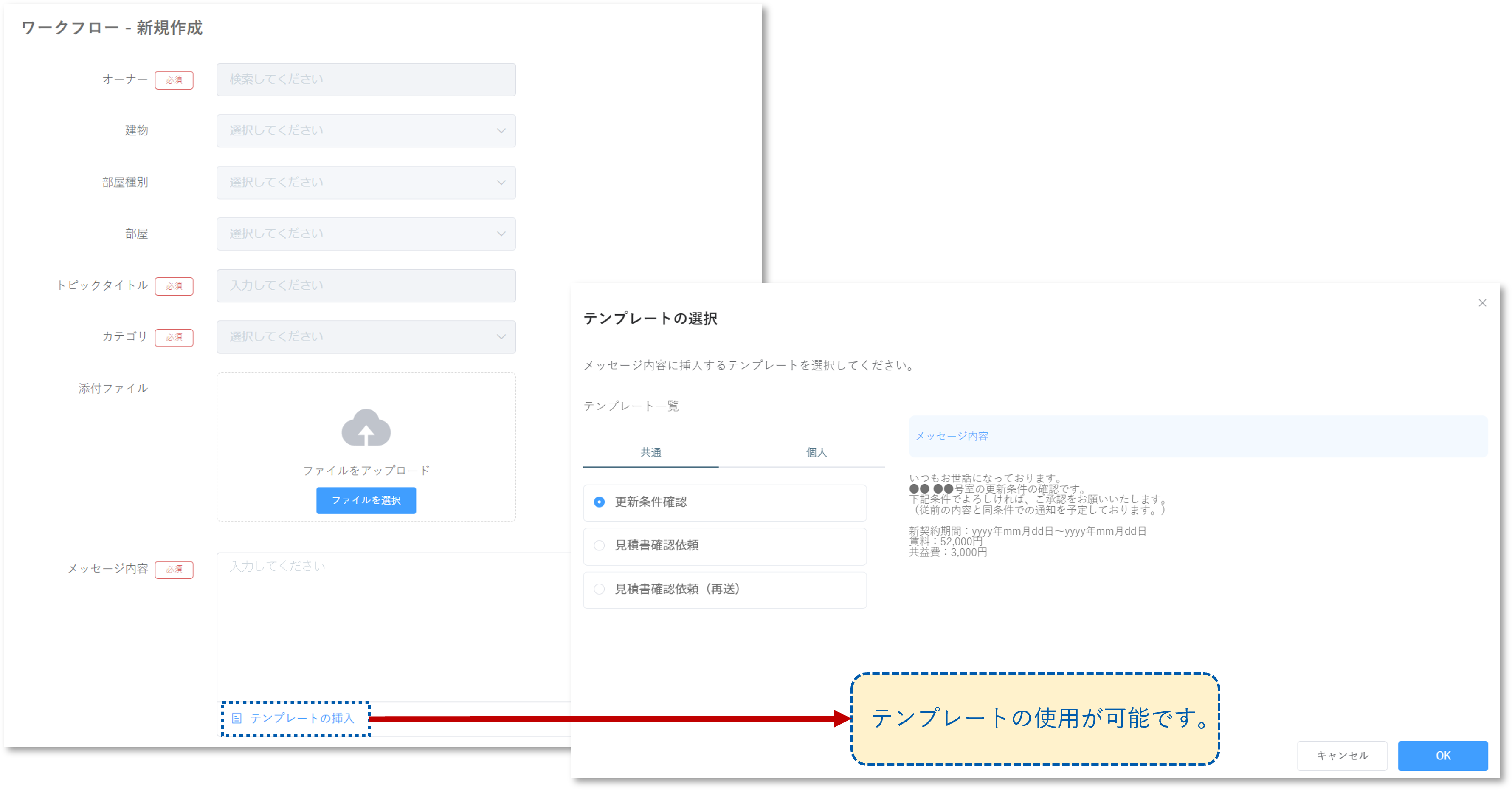Viewport: 1512px width, 790px height.
Task: Switch to the 共通 tab
Action: coord(650,452)
